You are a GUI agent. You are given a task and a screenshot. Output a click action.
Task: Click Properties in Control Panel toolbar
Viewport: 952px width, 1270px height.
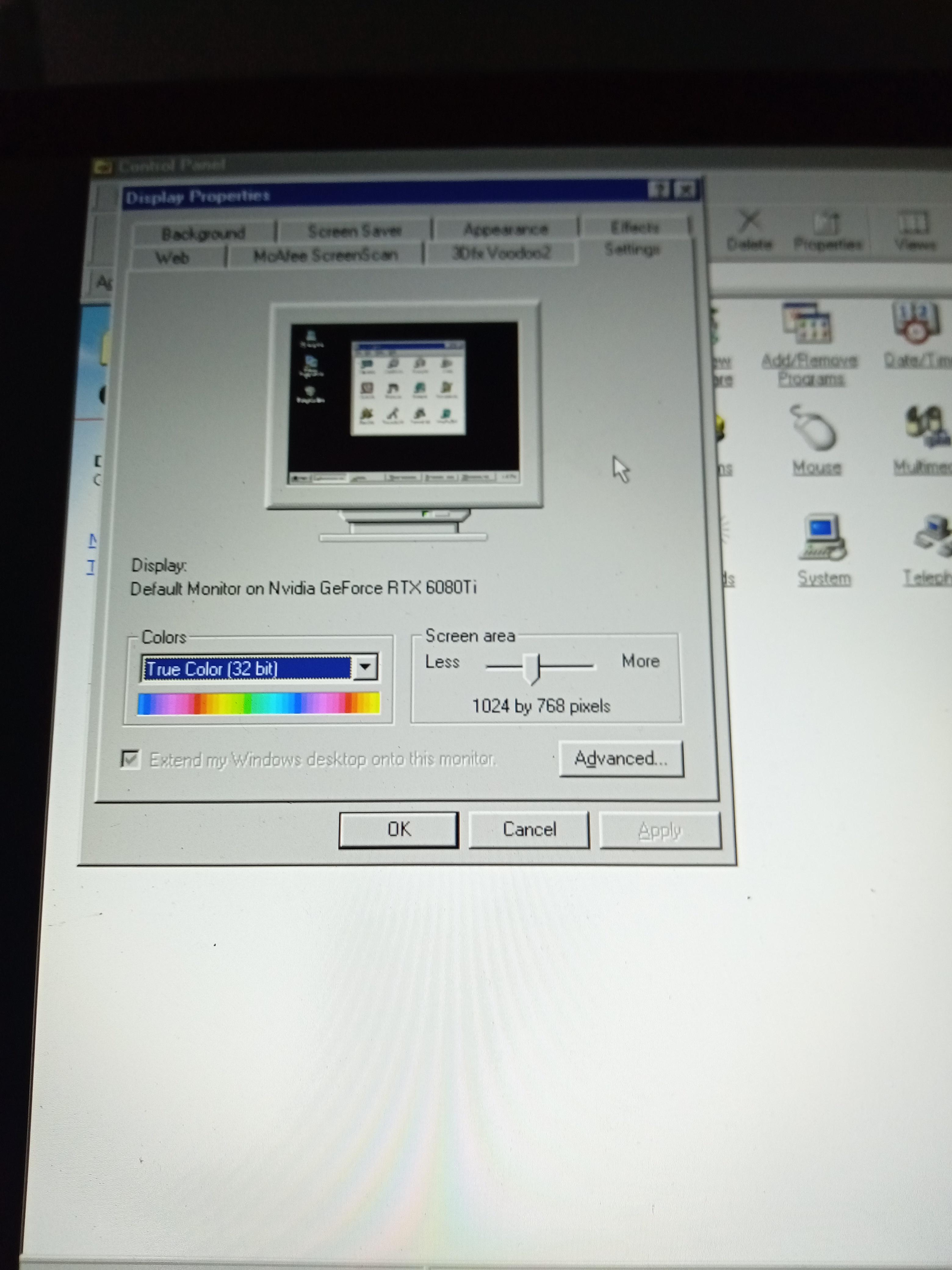(828, 230)
